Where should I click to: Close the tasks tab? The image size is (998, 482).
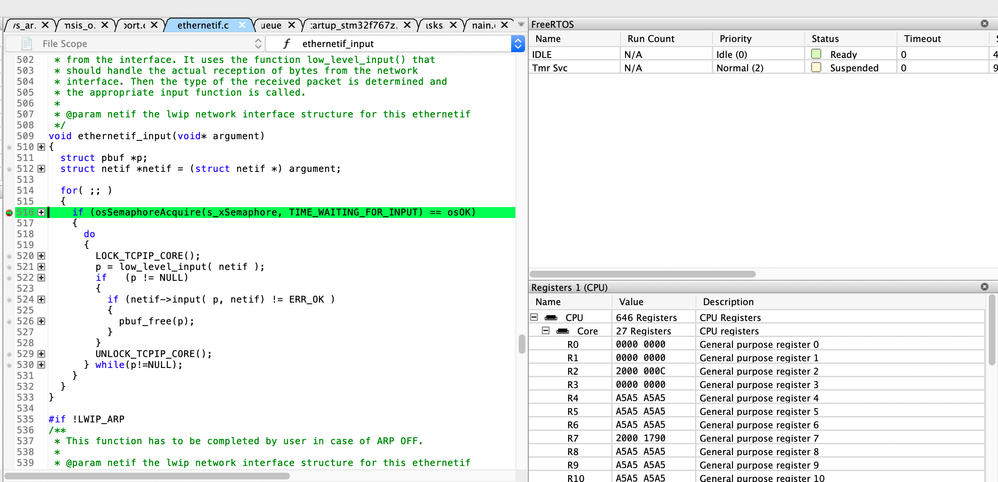(454, 25)
